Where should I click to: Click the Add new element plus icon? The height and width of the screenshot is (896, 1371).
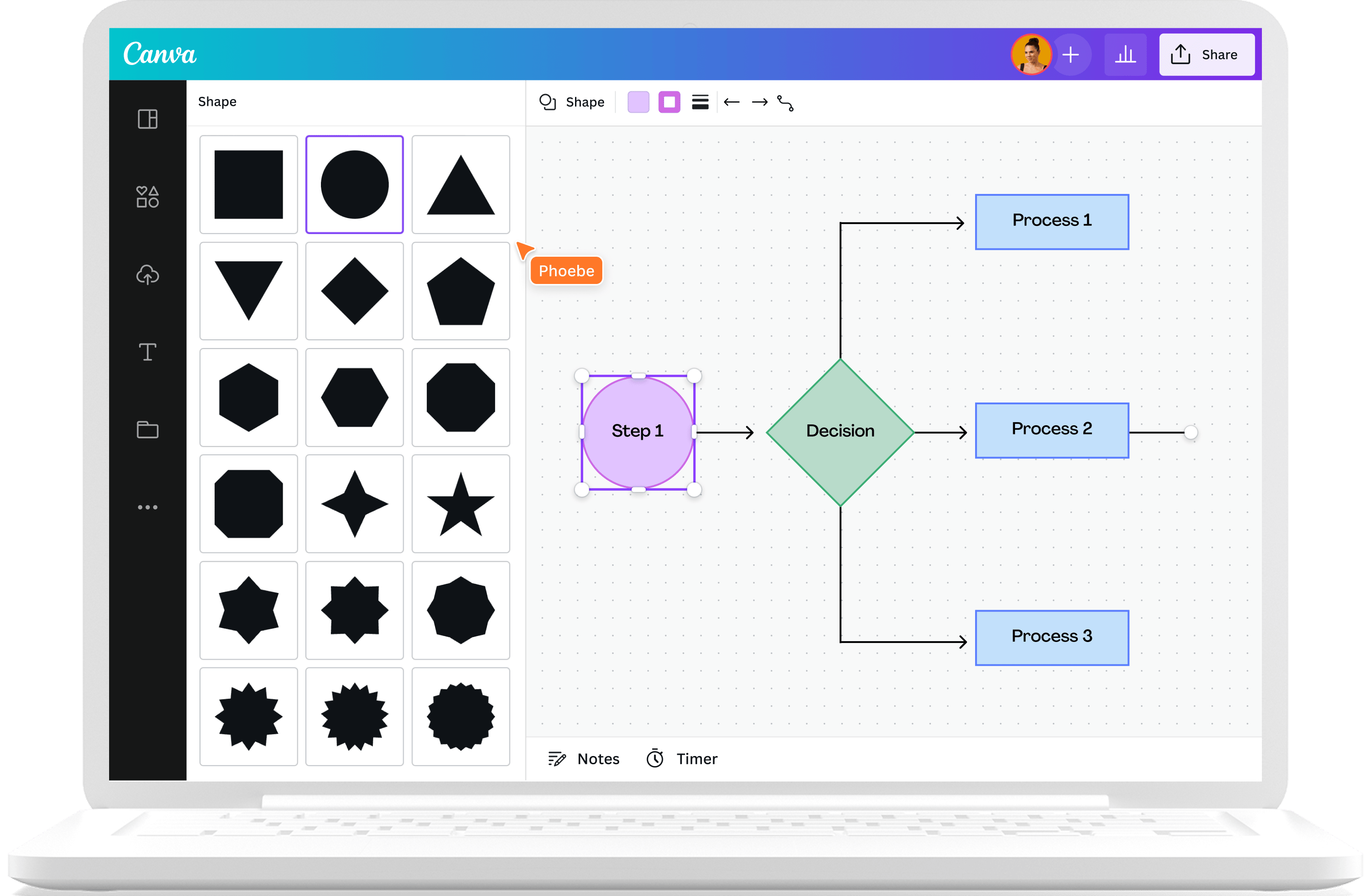click(x=1070, y=55)
